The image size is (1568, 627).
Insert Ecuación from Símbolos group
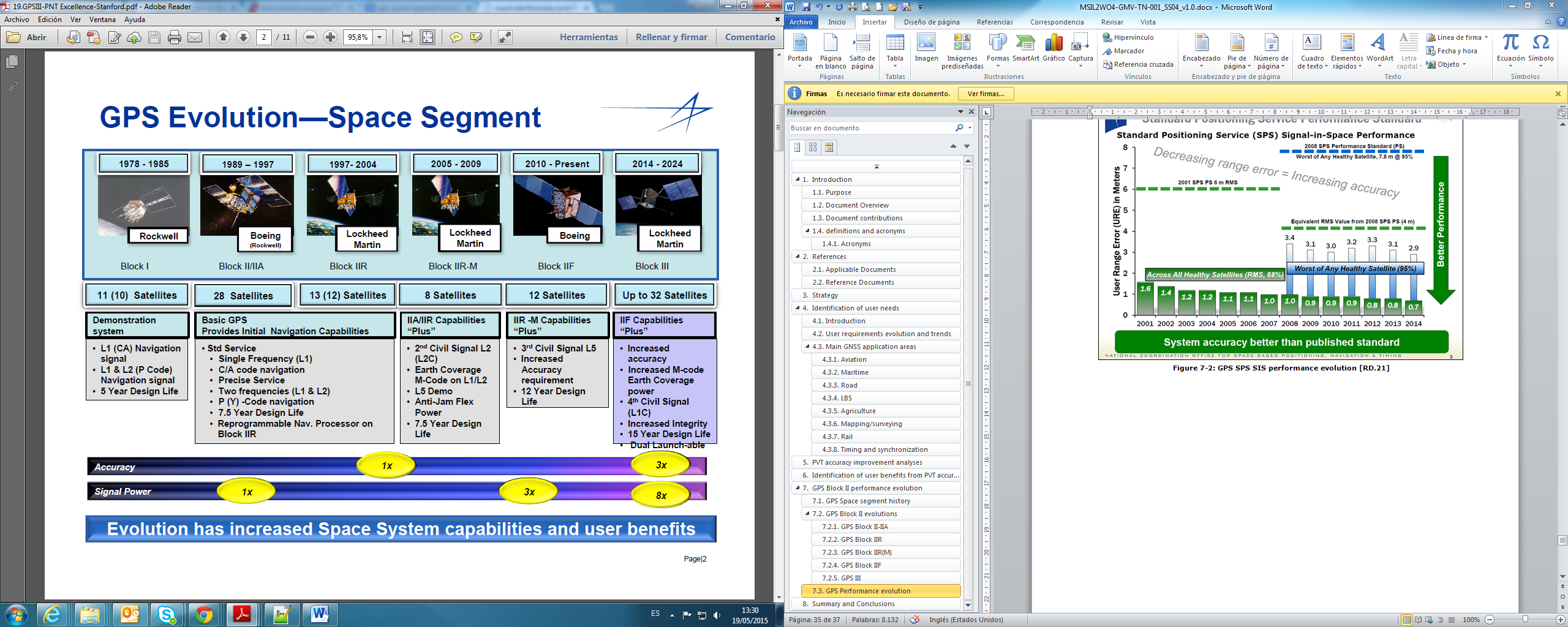point(1511,51)
